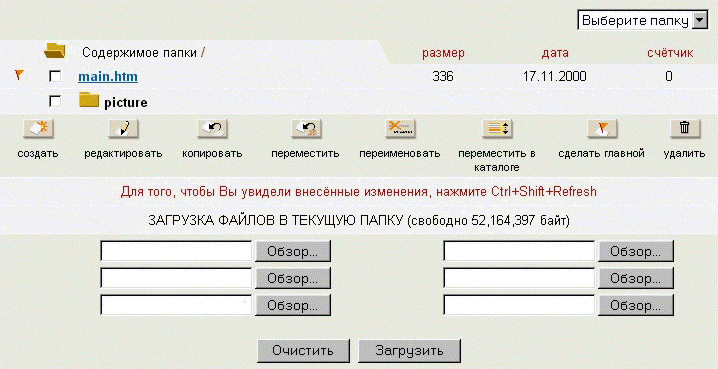Click the счётчик column header
This screenshot has height=369, width=718.
click(x=670, y=53)
